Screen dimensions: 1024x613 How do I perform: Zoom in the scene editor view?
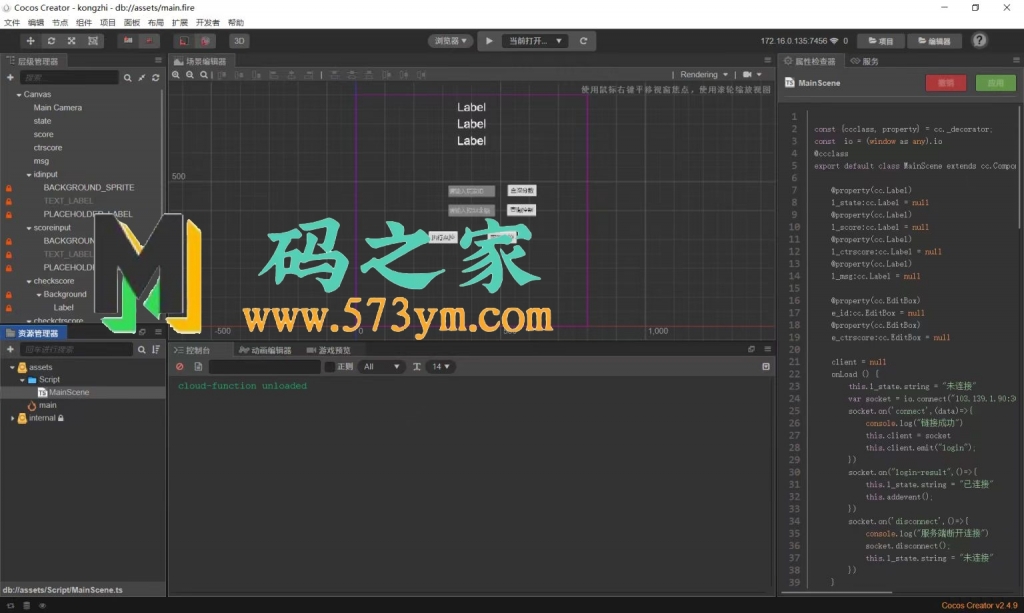[176, 75]
